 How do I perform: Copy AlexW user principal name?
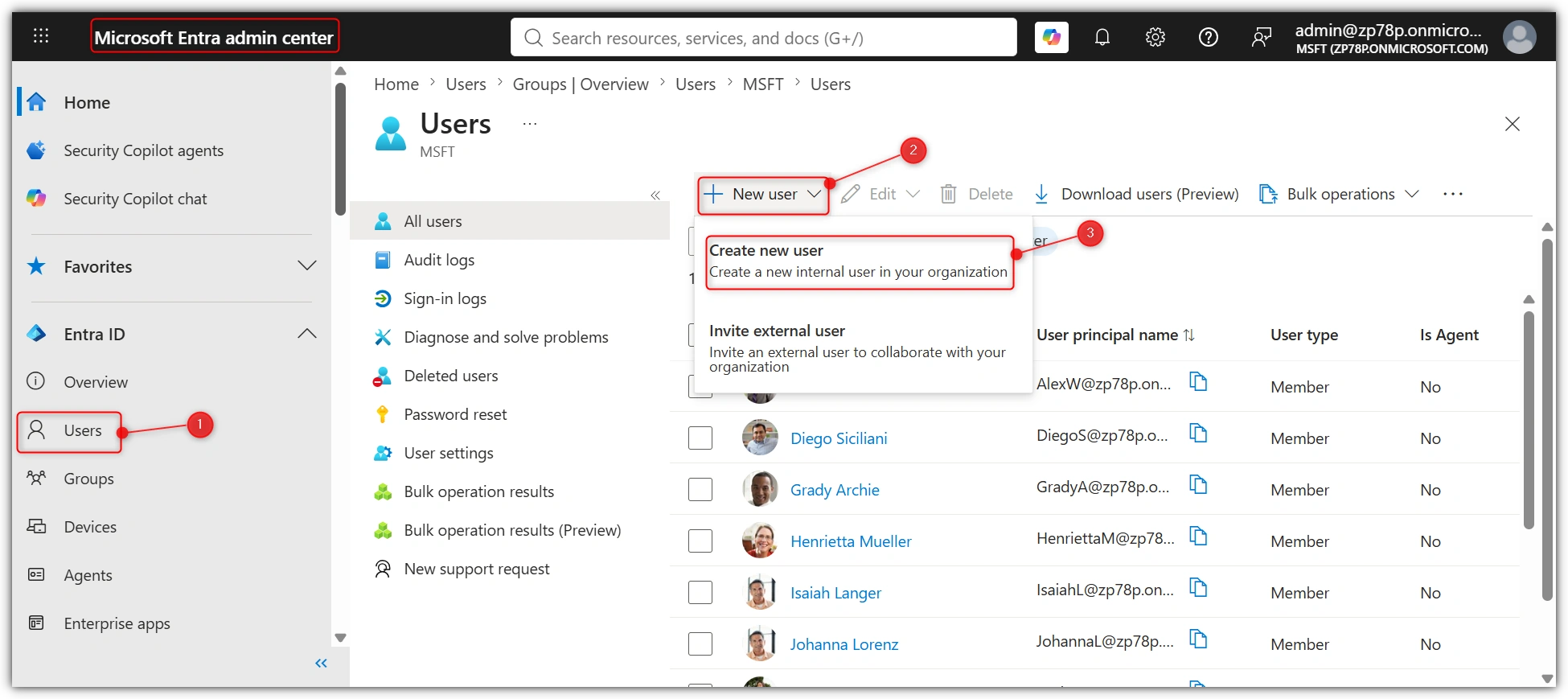(x=1198, y=381)
